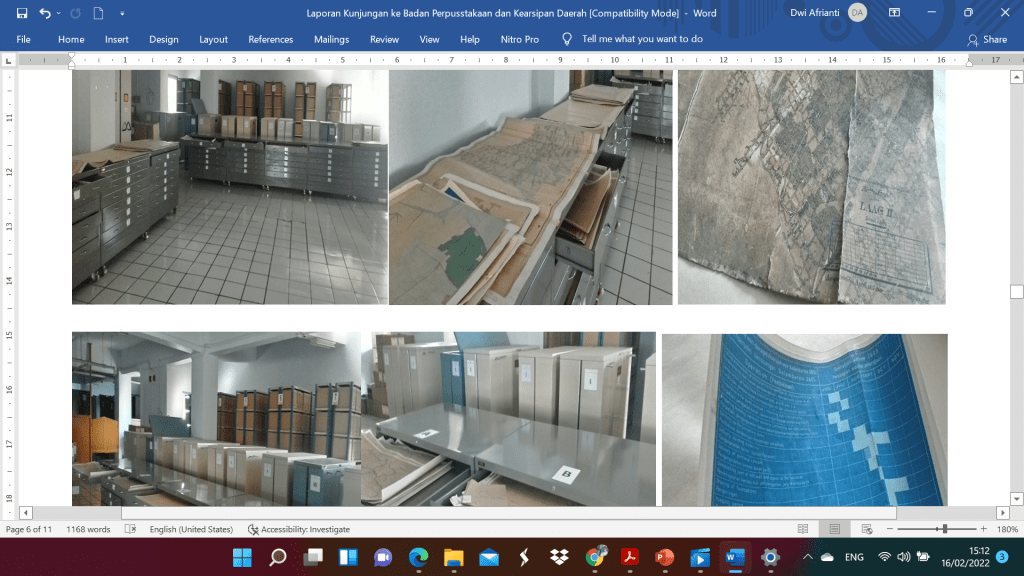1024x576 pixels.
Task: Switch to Read Mode view
Action: (803, 529)
